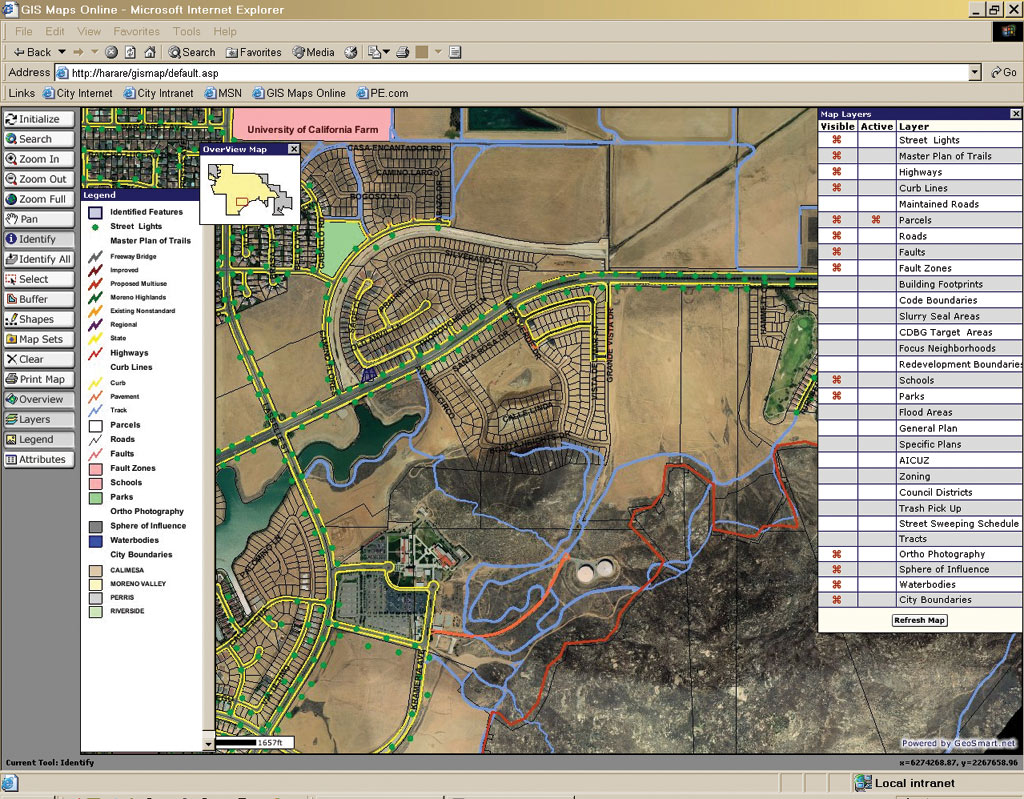Image resolution: width=1024 pixels, height=799 pixels.
Task: Close the Map Layers panel
Action: coord(1016,114)
